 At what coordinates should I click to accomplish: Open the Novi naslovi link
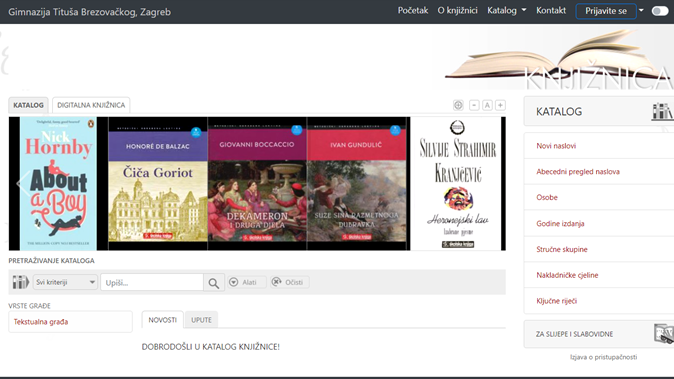(x=556, y=146)
